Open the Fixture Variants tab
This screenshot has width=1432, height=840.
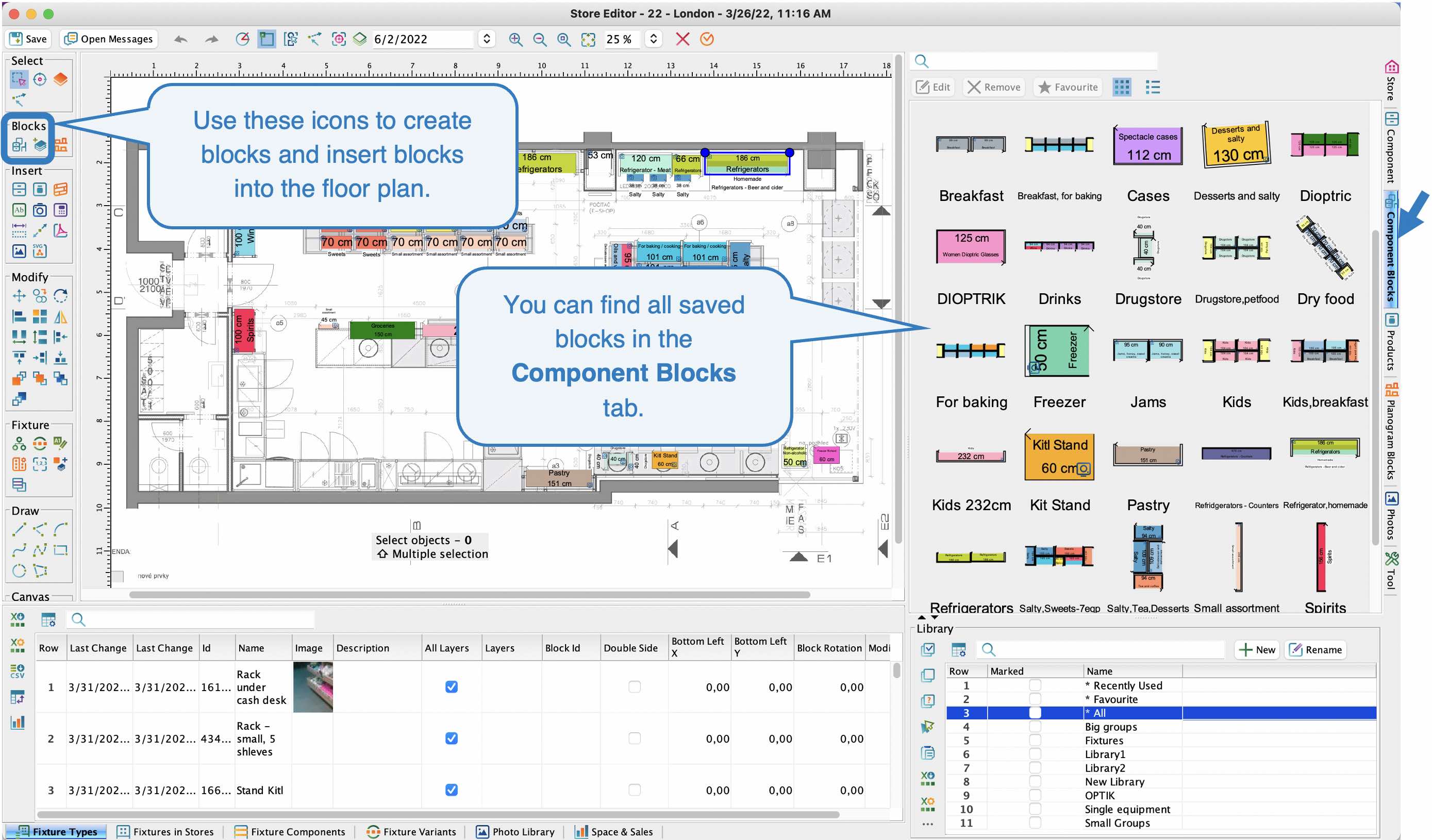click(x=411, y=831)
